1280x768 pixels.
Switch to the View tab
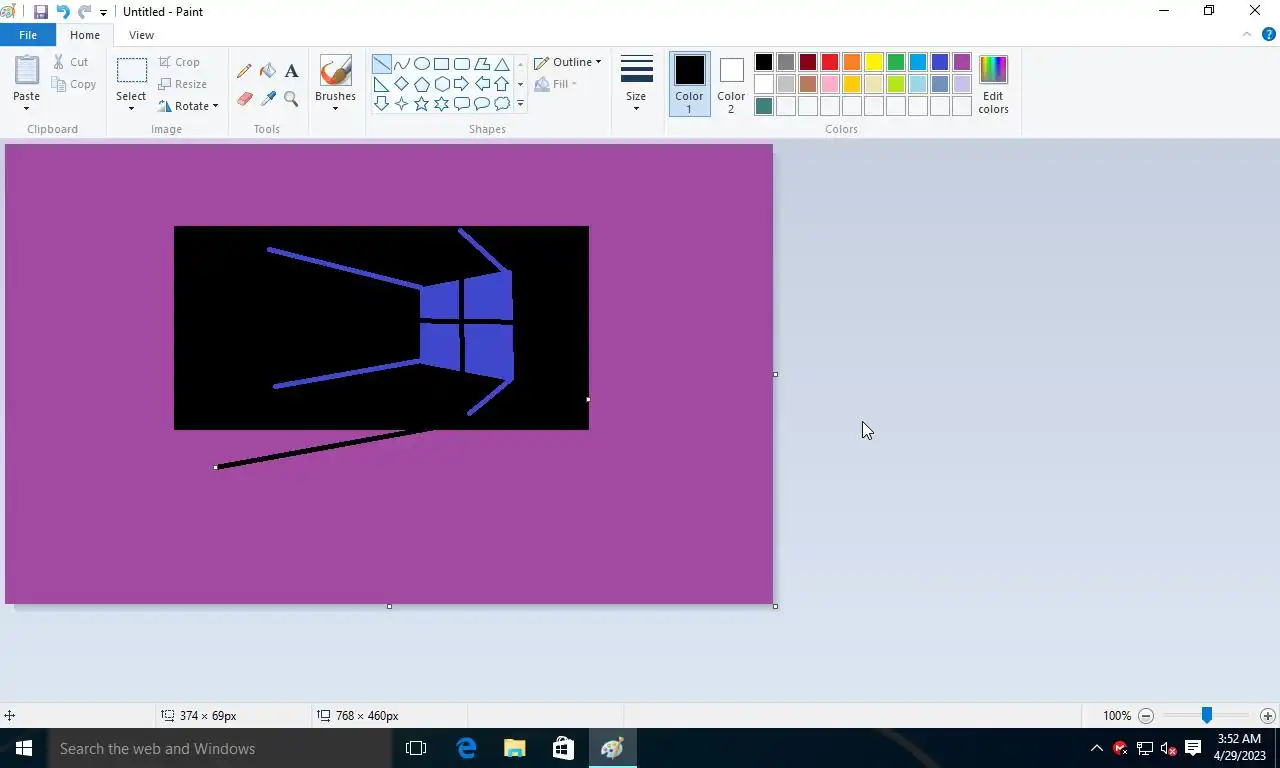pos(141,35)
